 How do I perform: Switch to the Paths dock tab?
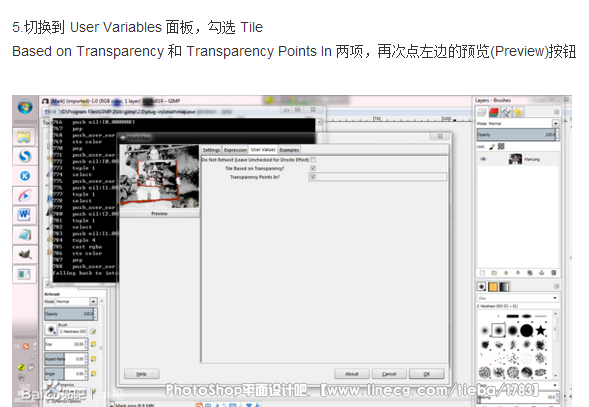click(506, 112)
